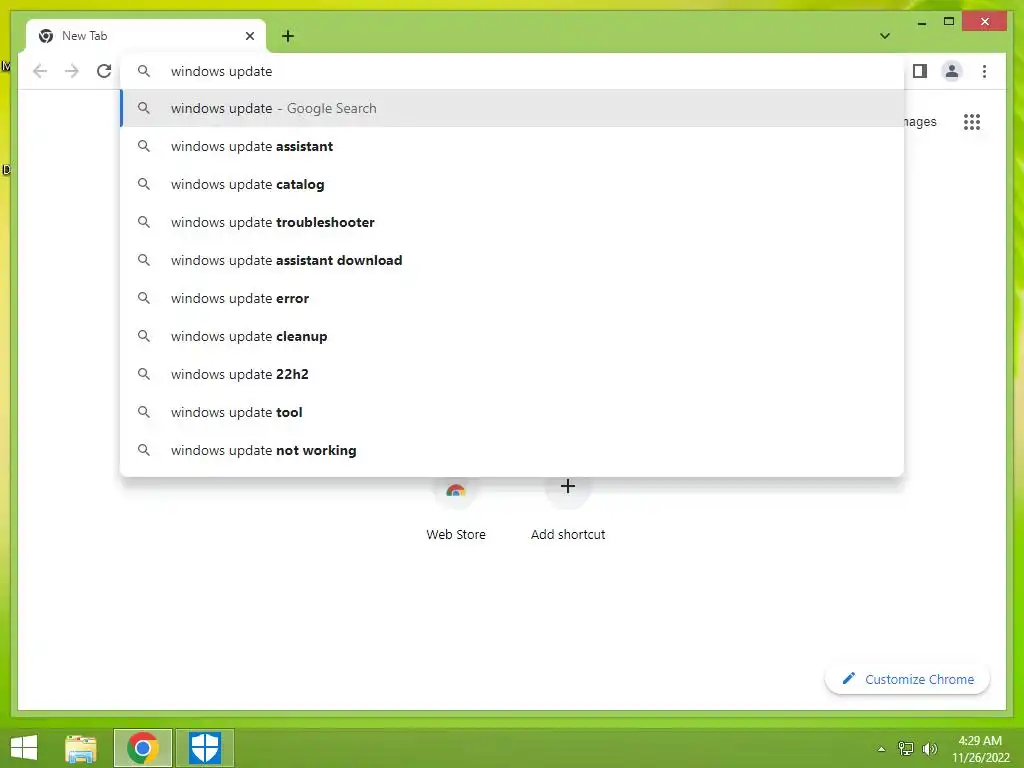This screenshot has width=1024, height=768.
Task: Select "windows update troubleshooter" suggestion
Action: 512,222
